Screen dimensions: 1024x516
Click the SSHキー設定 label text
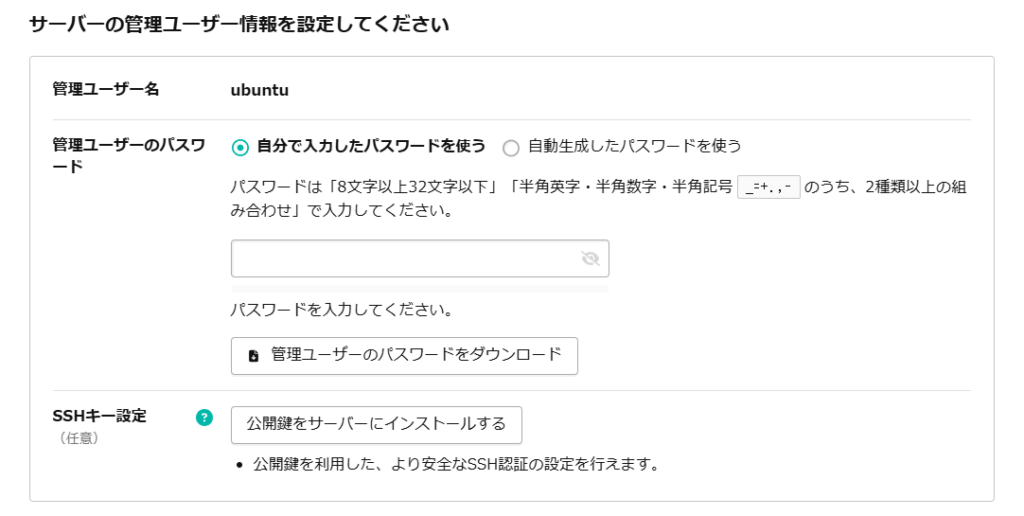(x=99, y=415)
